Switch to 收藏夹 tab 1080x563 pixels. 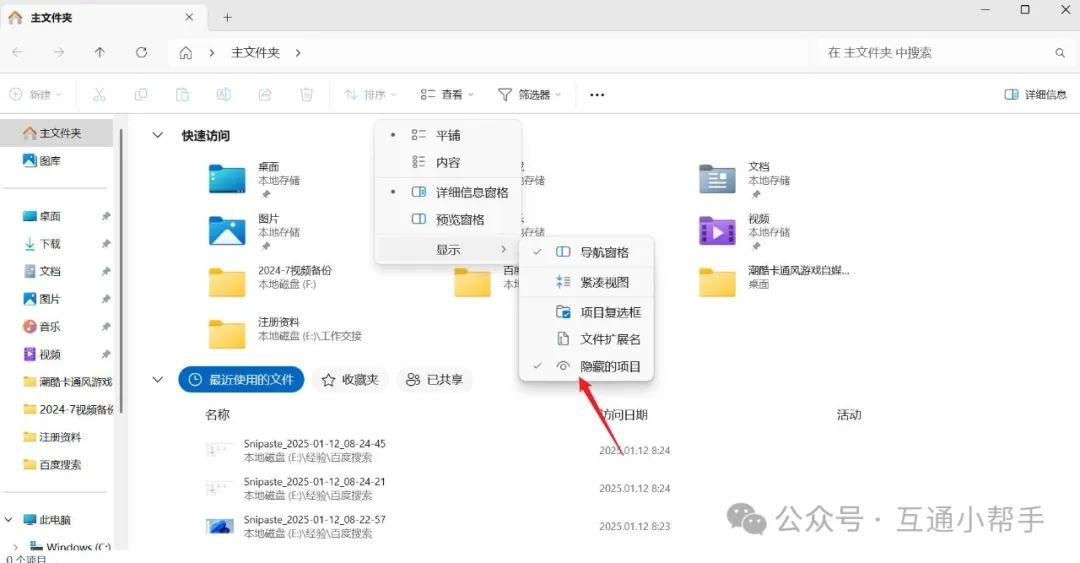tap(351, 380)
